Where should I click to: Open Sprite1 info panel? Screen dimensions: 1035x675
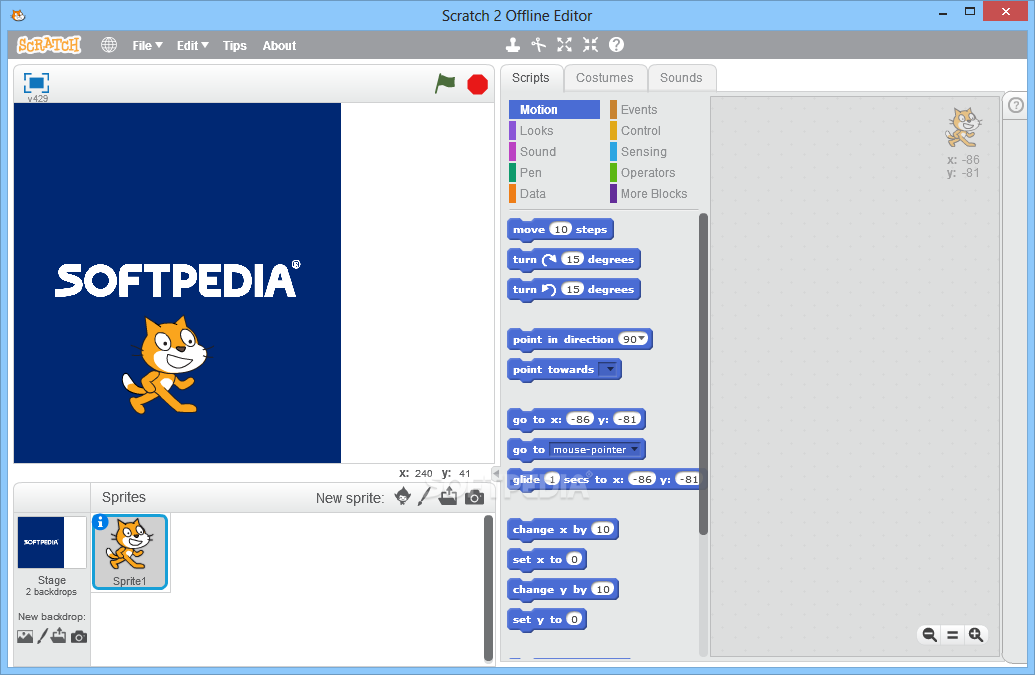tap(100, 522)
